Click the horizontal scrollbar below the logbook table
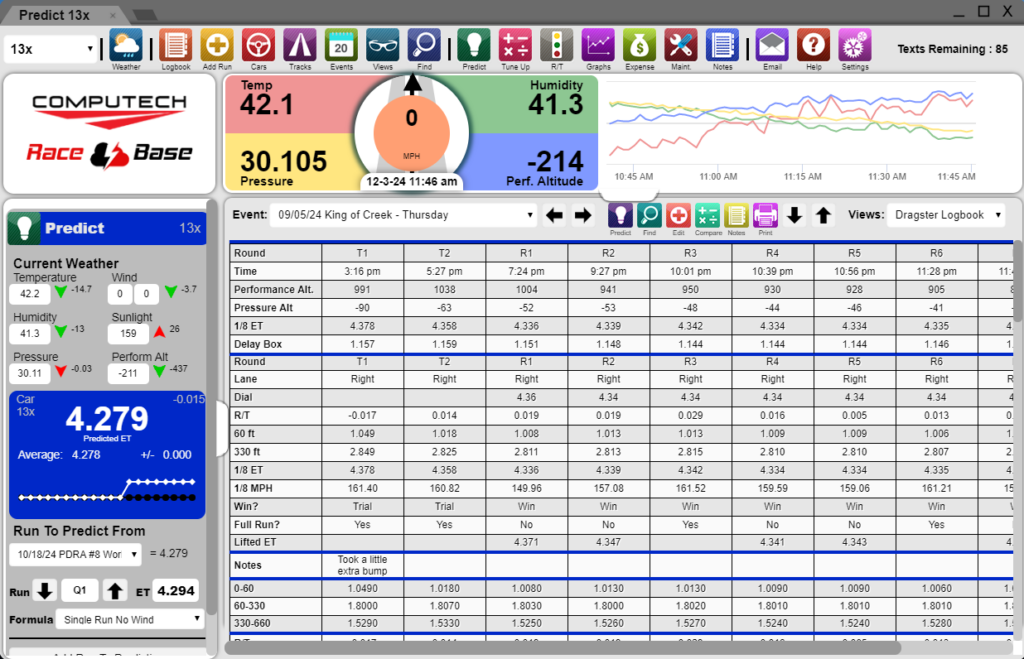The width and height of the screenshot is (1024, 659). point(600,647)
